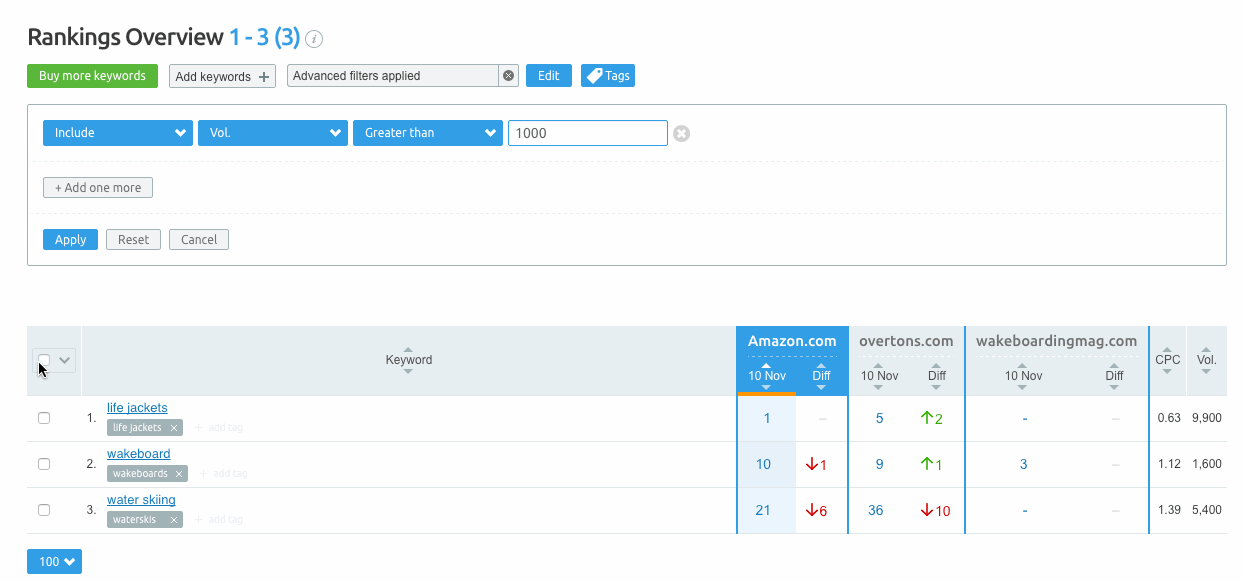Click the Tags button with the tag icon
This screenshot has width=1243, height=581.
pyautogui.click(x=607, y=75)
